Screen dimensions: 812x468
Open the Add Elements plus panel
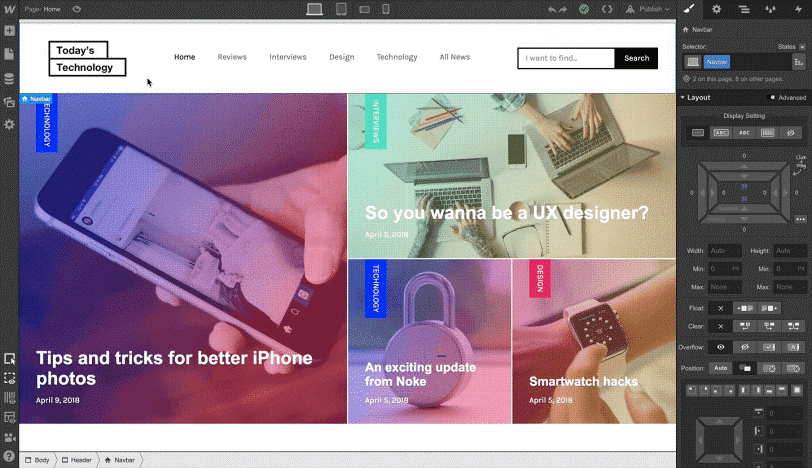point(9,31)
